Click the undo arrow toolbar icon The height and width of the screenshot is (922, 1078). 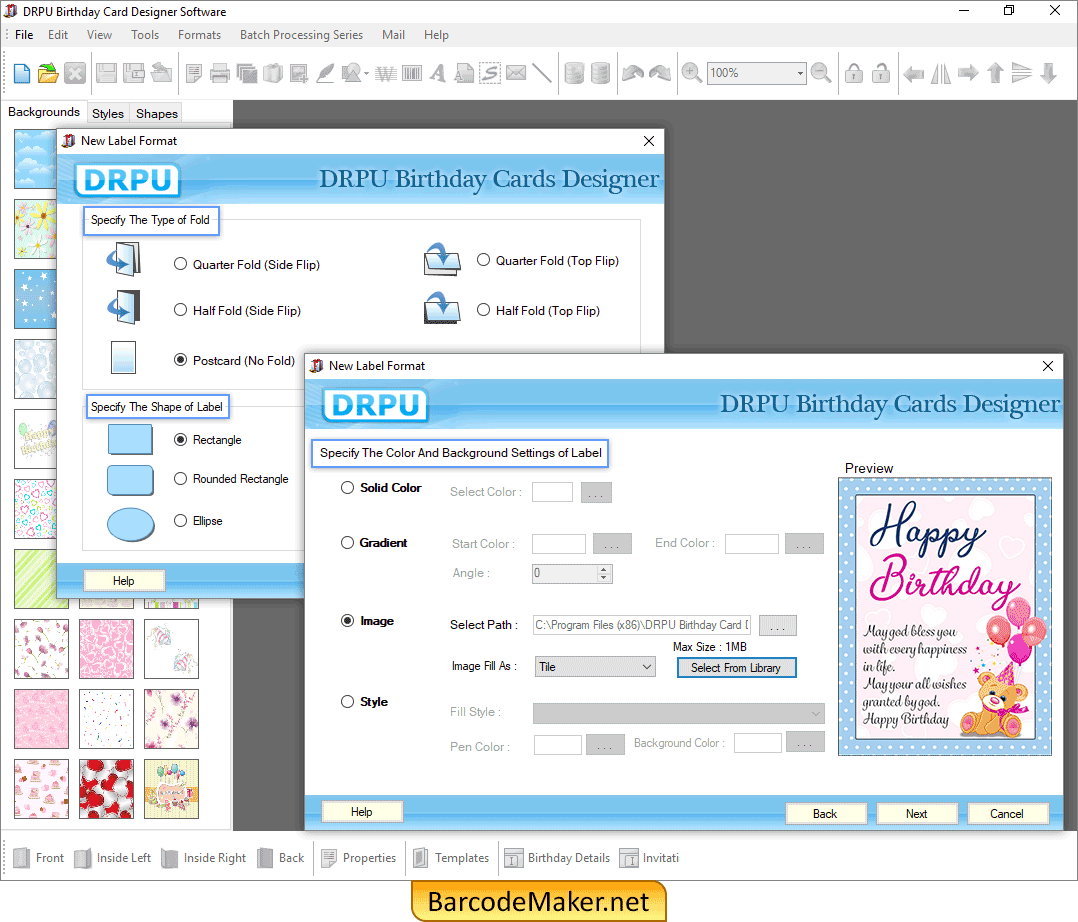pos(632,73)
